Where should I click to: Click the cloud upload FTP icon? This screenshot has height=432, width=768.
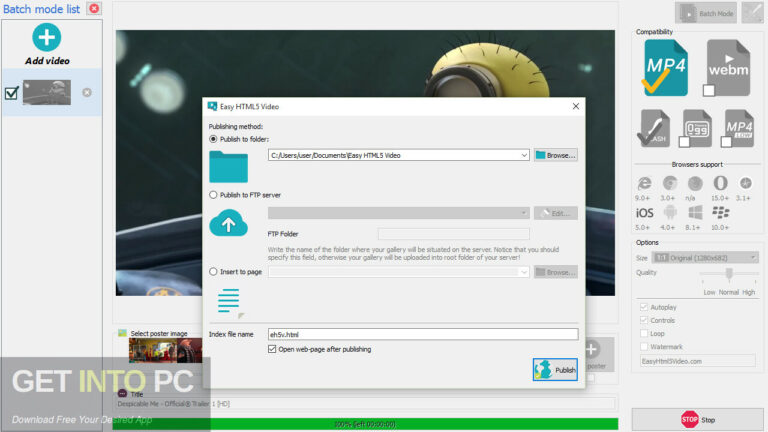coord(228,223)
